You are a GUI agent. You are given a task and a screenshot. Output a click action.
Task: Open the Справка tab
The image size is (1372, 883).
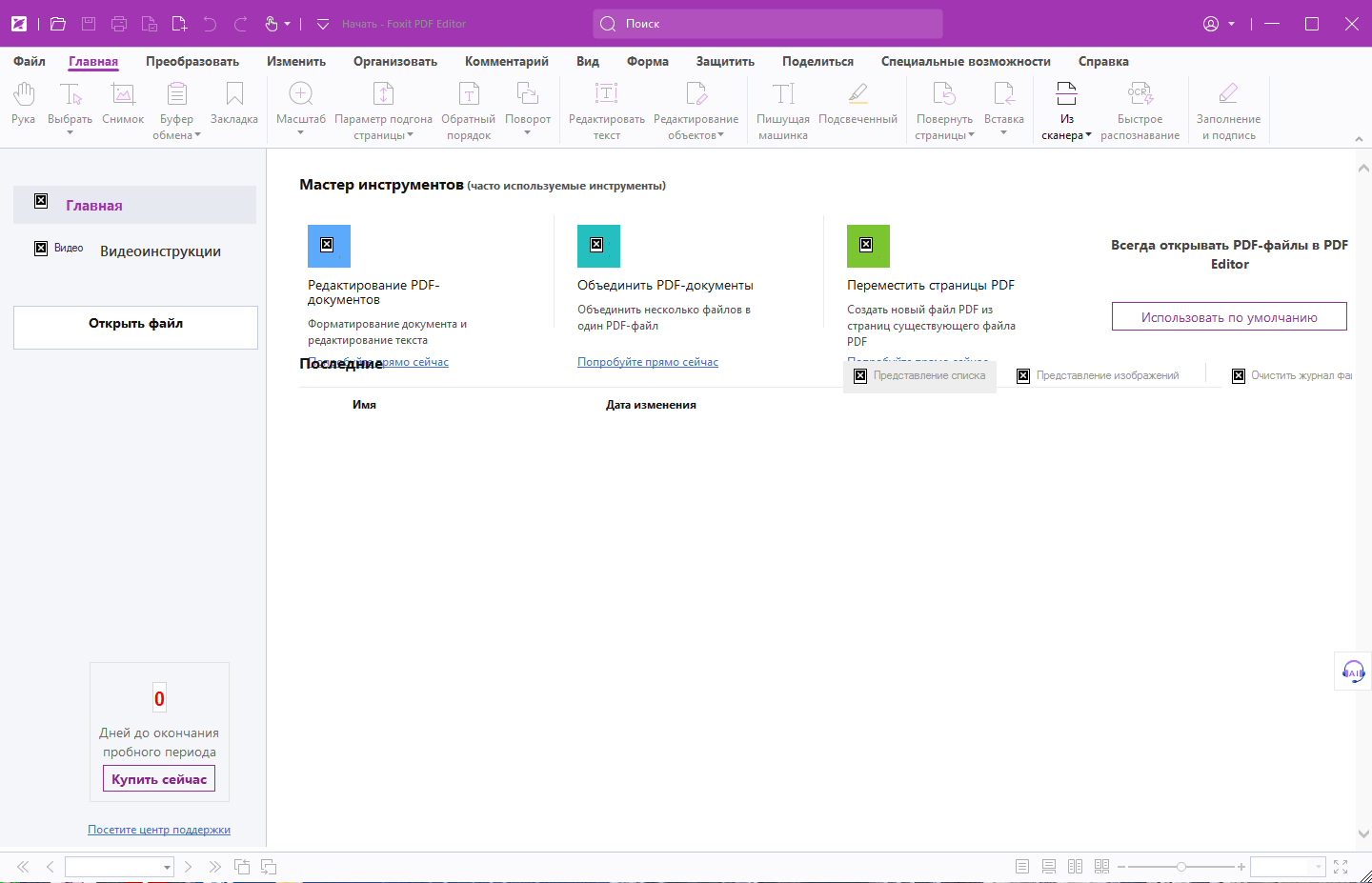click(x=1103, y=61)
